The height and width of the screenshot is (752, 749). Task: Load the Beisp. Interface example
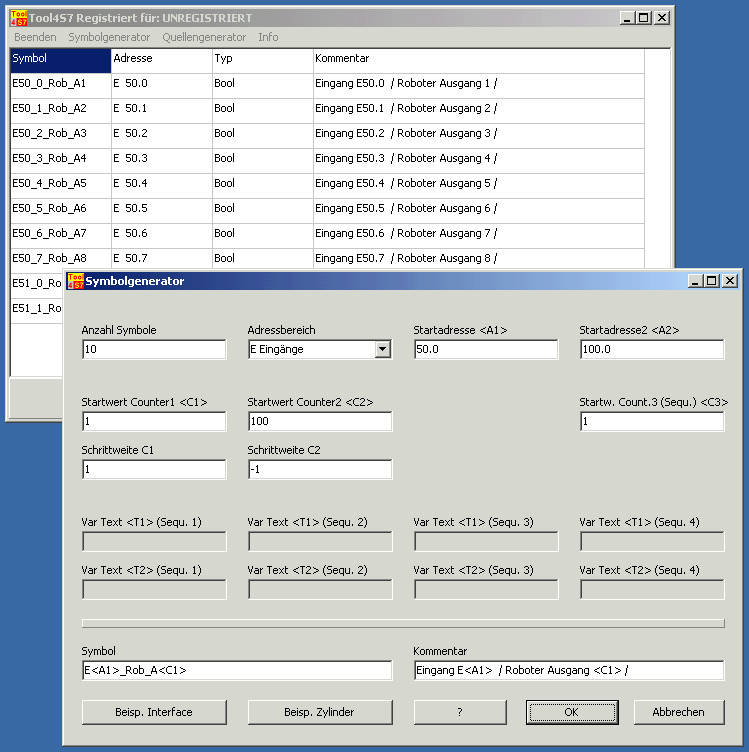(153, 712)
